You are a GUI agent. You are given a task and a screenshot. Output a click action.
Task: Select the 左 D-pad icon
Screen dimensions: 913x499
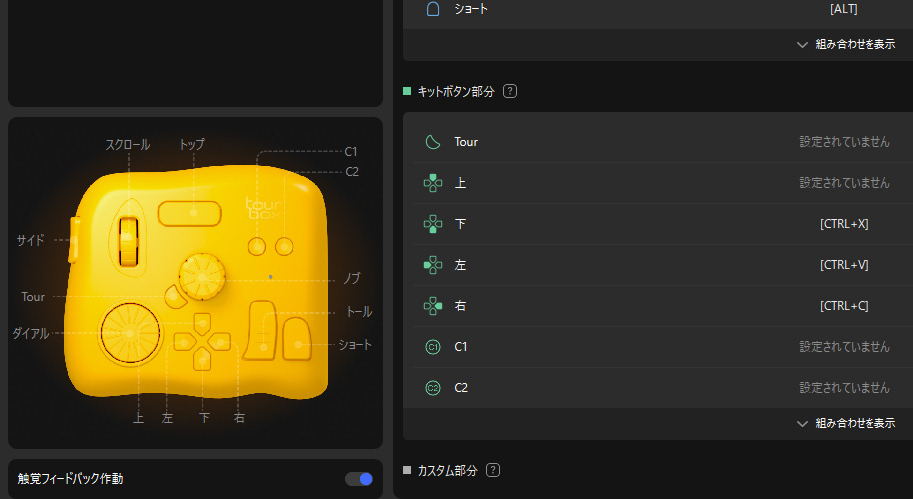click(433, 265)
